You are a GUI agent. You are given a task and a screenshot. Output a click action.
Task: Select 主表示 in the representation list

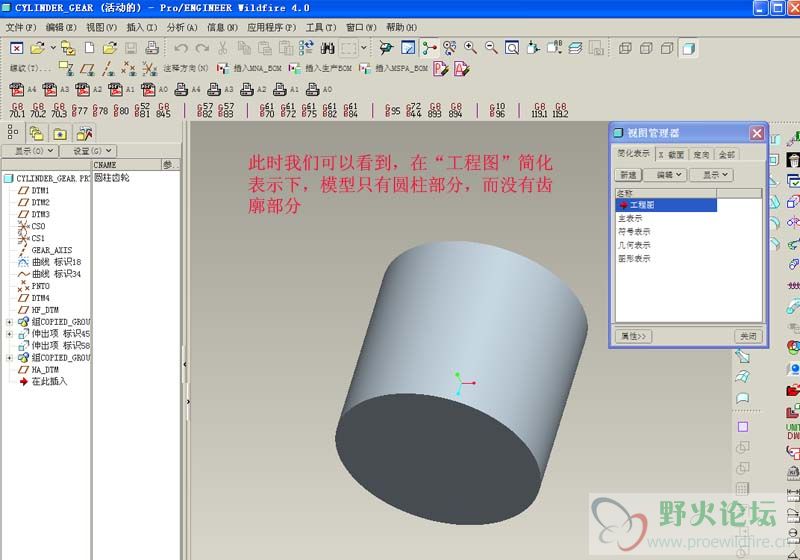[x=630, y=218]
